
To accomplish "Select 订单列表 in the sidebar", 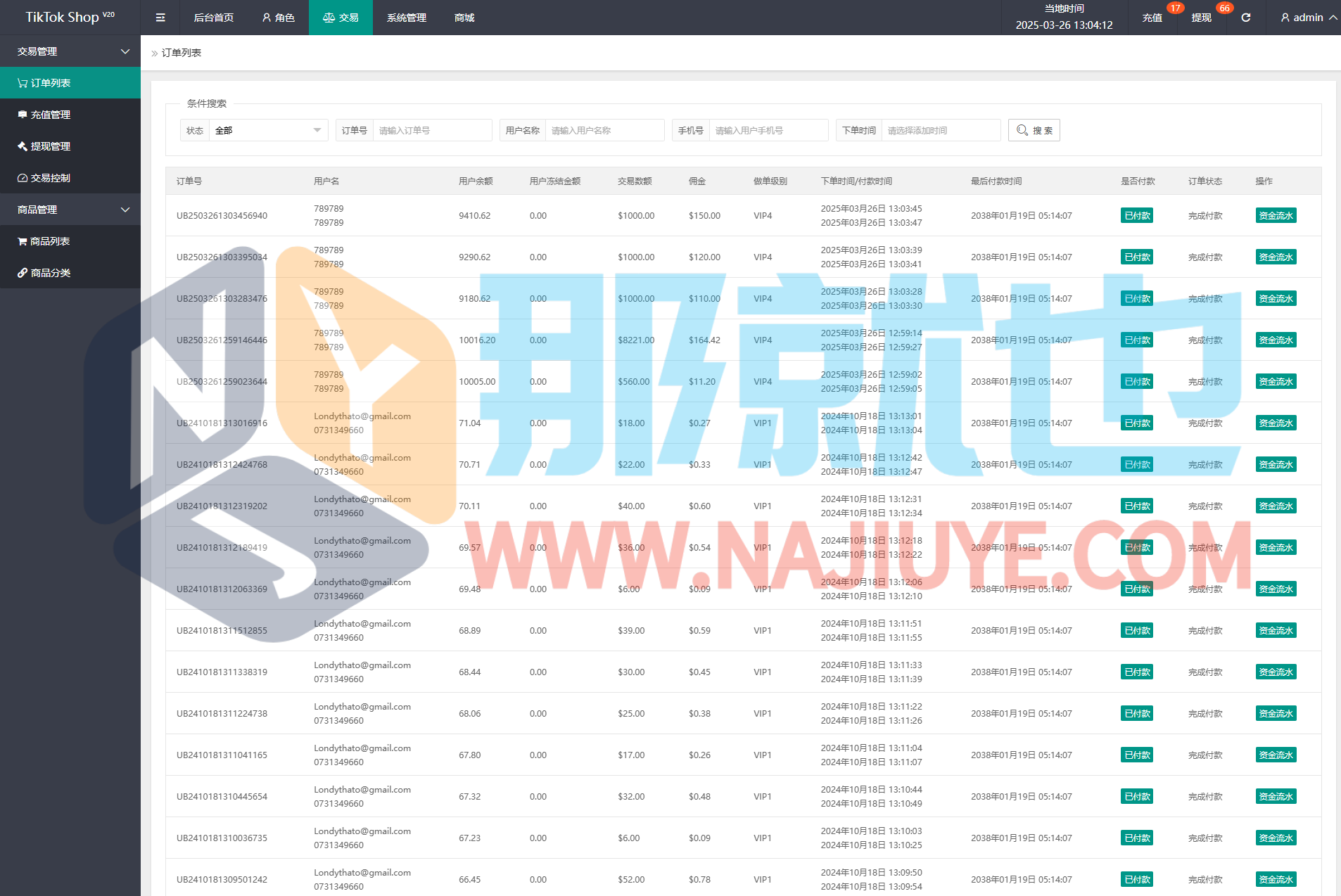I will 51,83.
